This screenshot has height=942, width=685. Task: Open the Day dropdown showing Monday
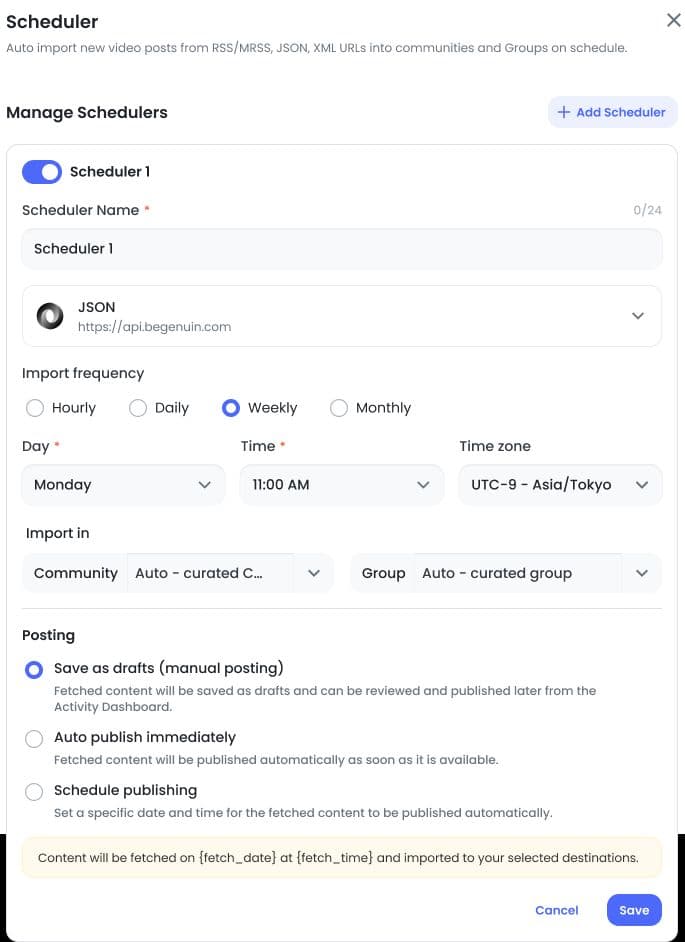click(x=123, y=485)
